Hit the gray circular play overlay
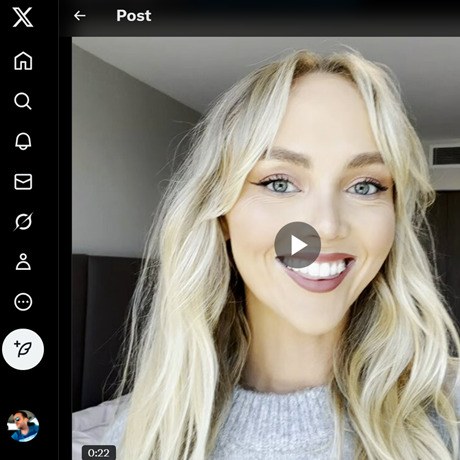Image resolution: width=460 pixels, height=460 pixels. coord(297,245)
